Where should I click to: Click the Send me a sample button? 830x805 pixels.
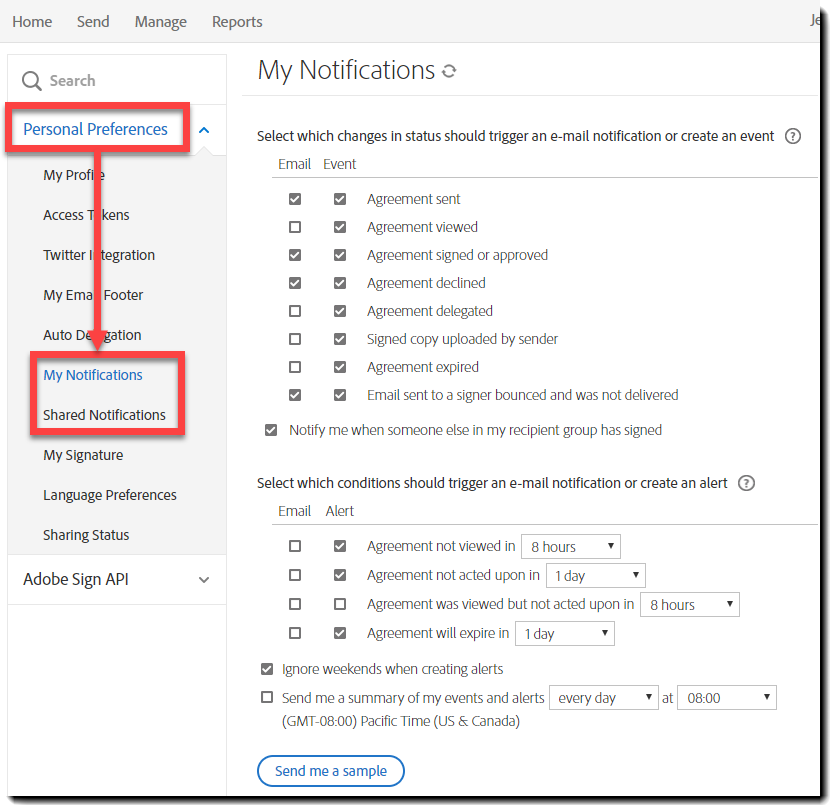[330, 771]
